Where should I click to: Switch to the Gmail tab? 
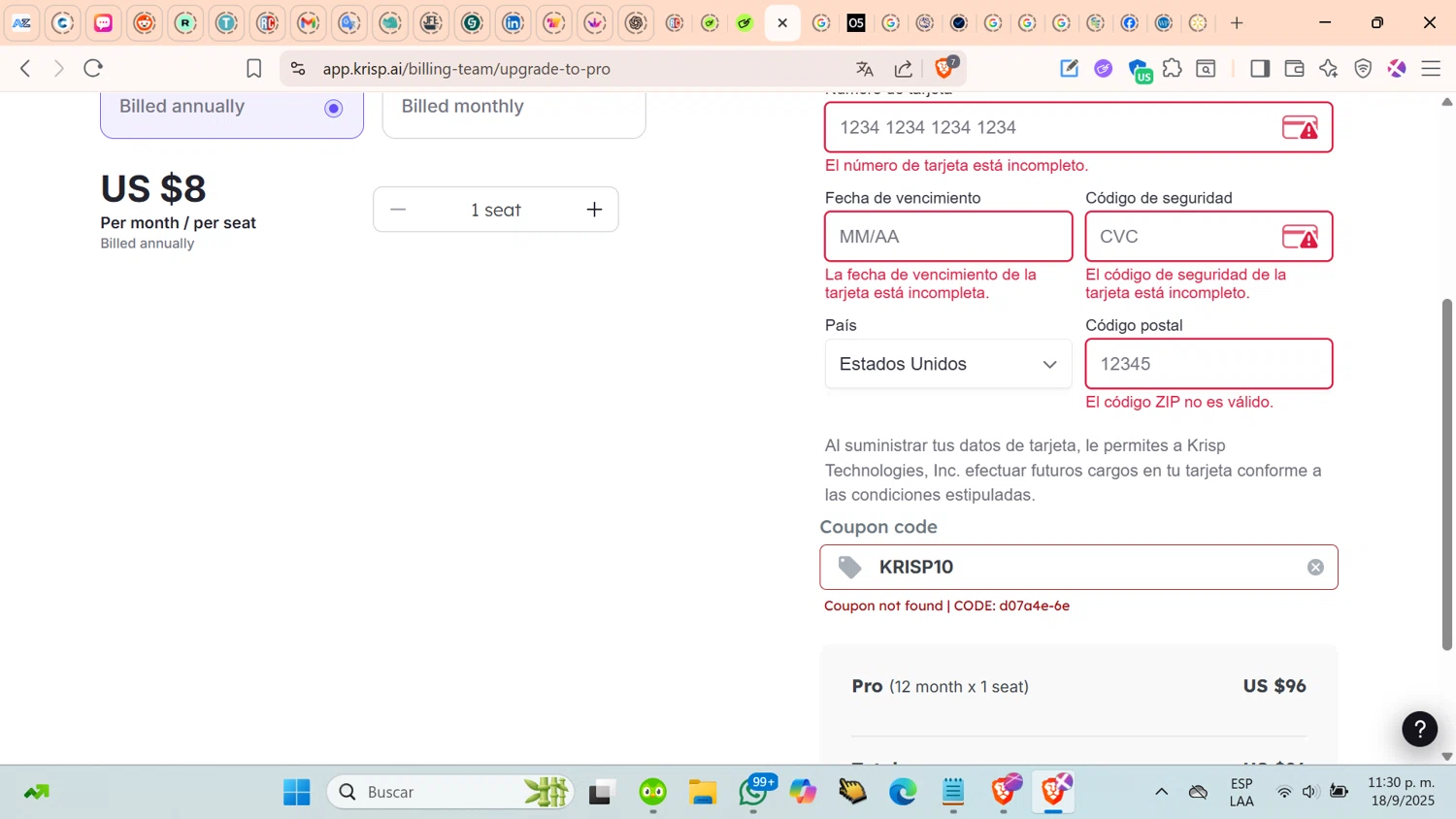(x=309, y=22)
